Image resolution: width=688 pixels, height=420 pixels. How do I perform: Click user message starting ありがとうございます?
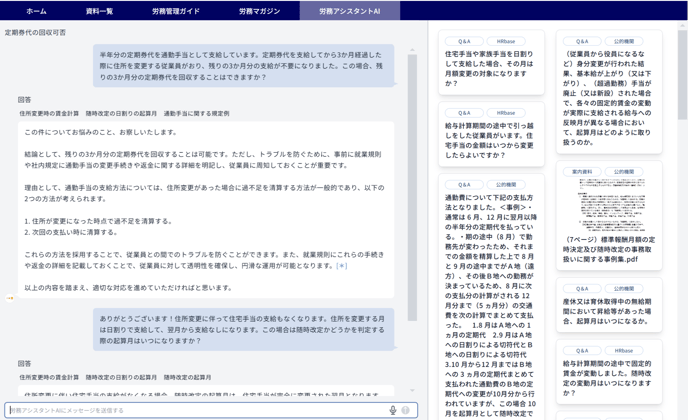pyautogui.click(x=244, y=330)
